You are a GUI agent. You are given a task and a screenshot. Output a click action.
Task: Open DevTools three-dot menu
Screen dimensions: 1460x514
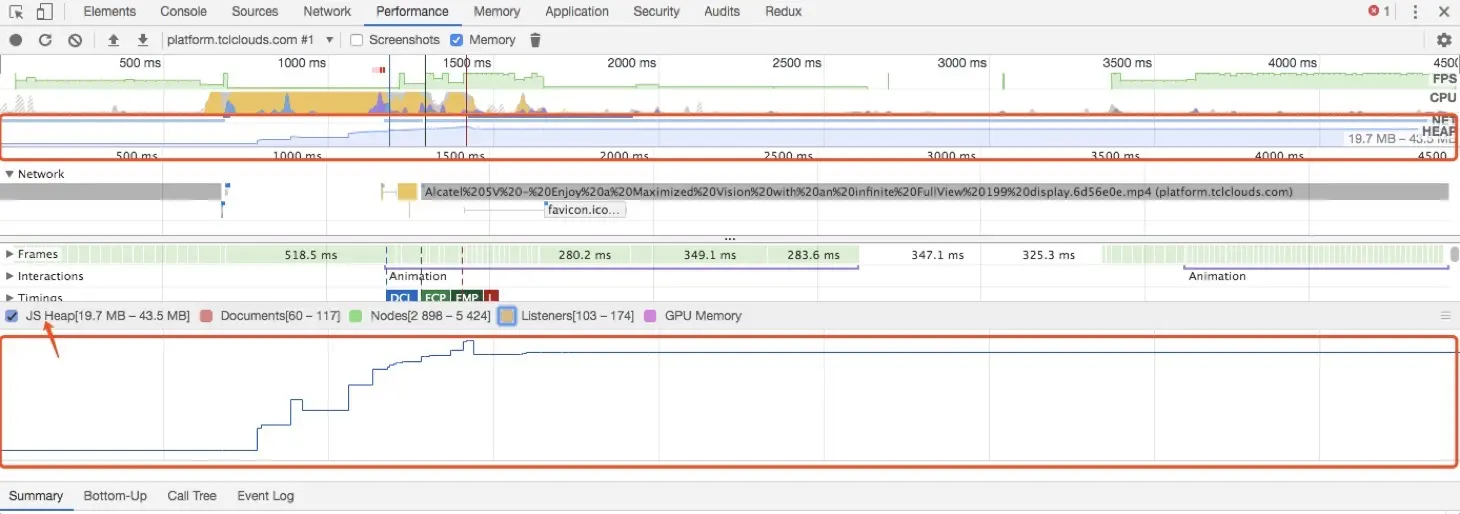[x=1415, y=12]
